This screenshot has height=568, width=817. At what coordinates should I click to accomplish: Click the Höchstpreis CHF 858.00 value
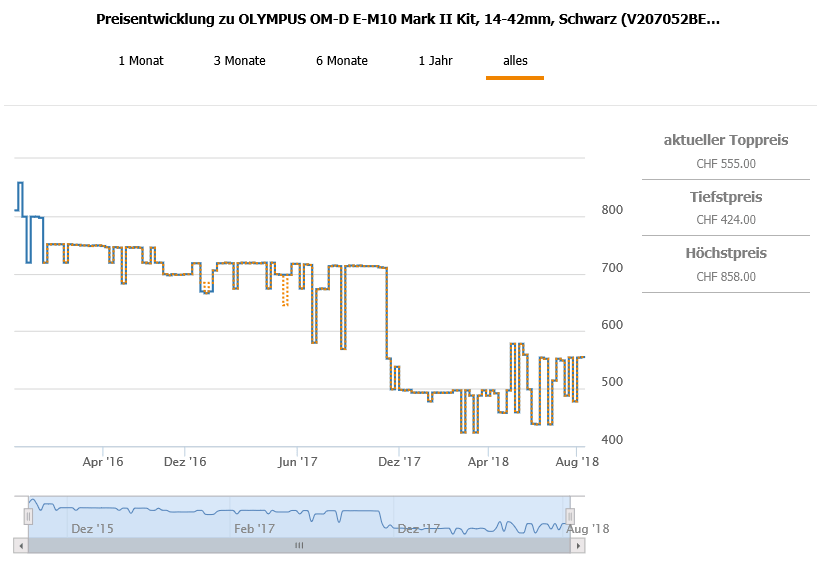click(726, 277)
